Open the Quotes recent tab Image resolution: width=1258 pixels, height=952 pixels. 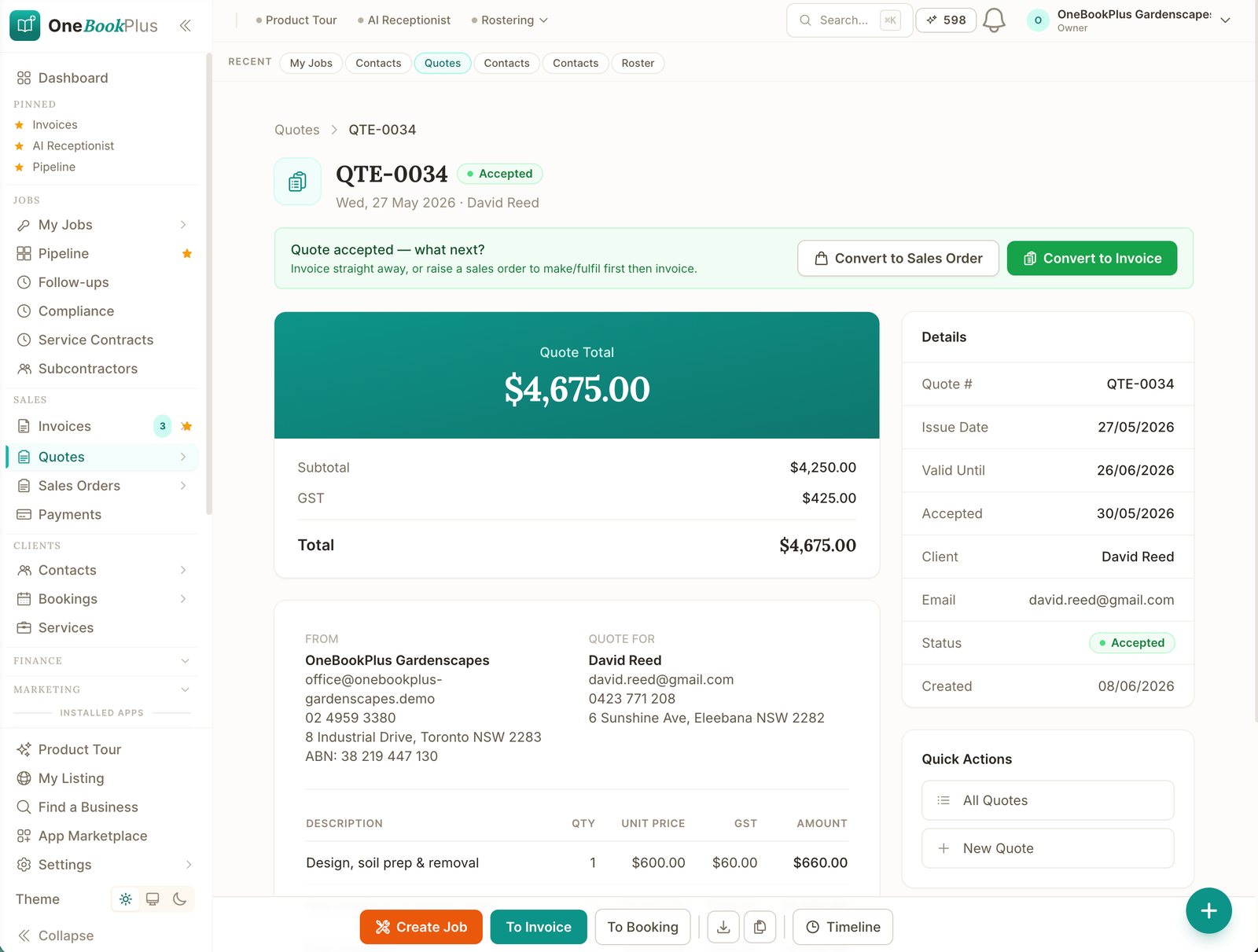443,63
